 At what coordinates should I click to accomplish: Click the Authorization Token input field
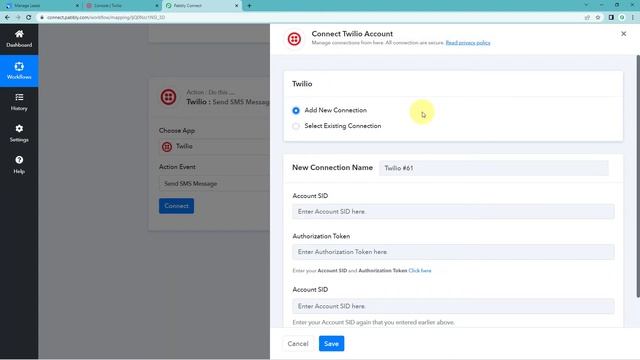(453, 252)
